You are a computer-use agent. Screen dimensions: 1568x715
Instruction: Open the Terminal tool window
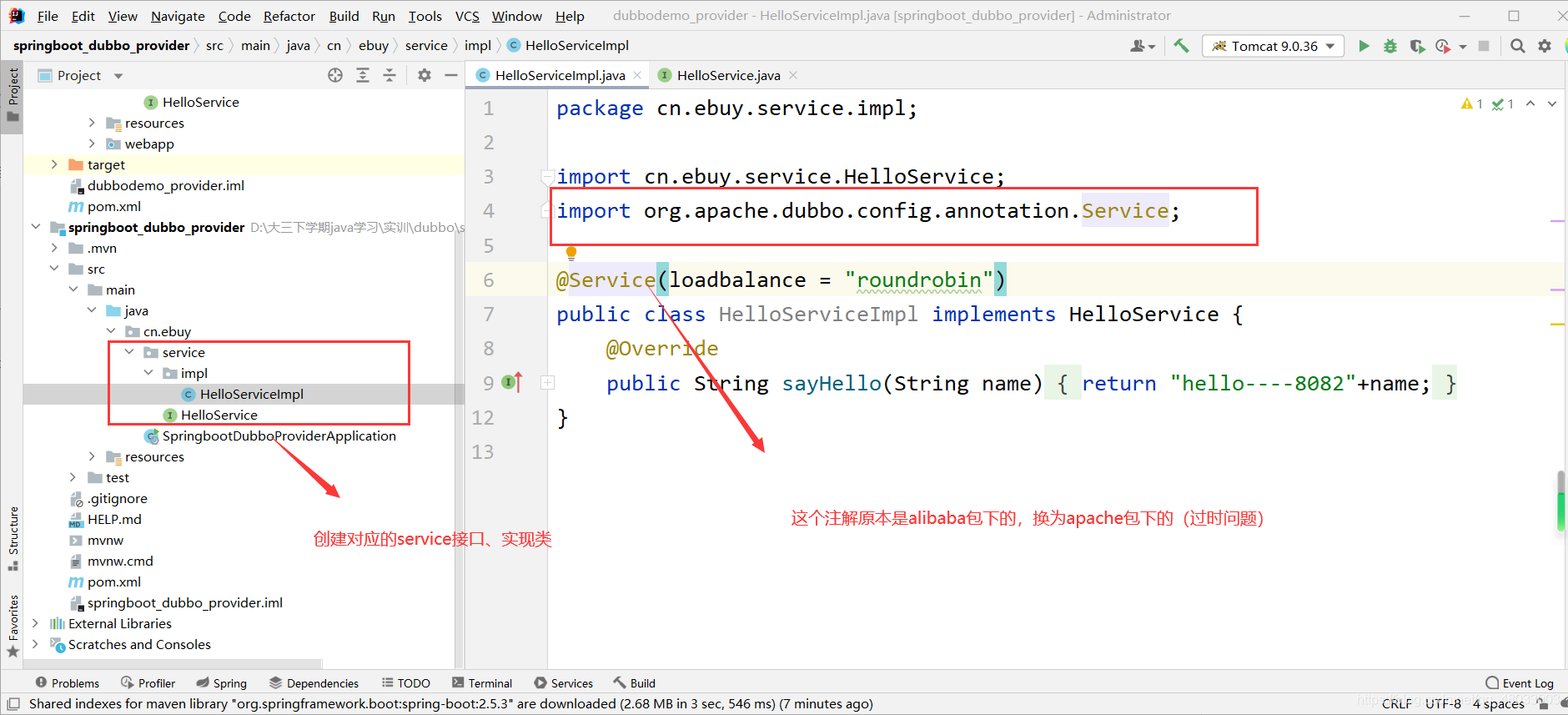coord(482,683)
